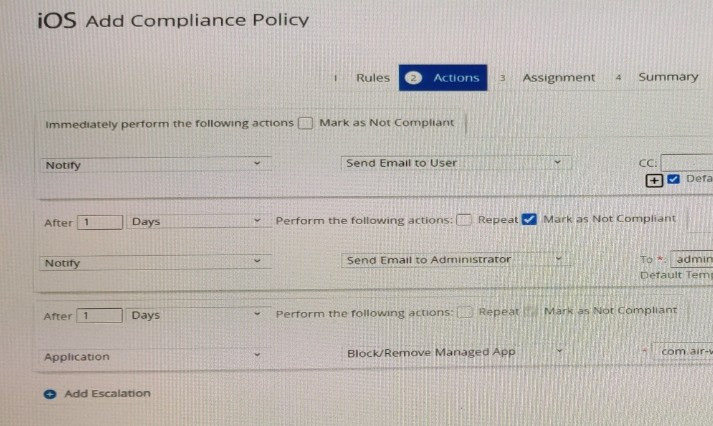Click the CC email input field
The image size is (713, 426).
click(x=687, y=162)
